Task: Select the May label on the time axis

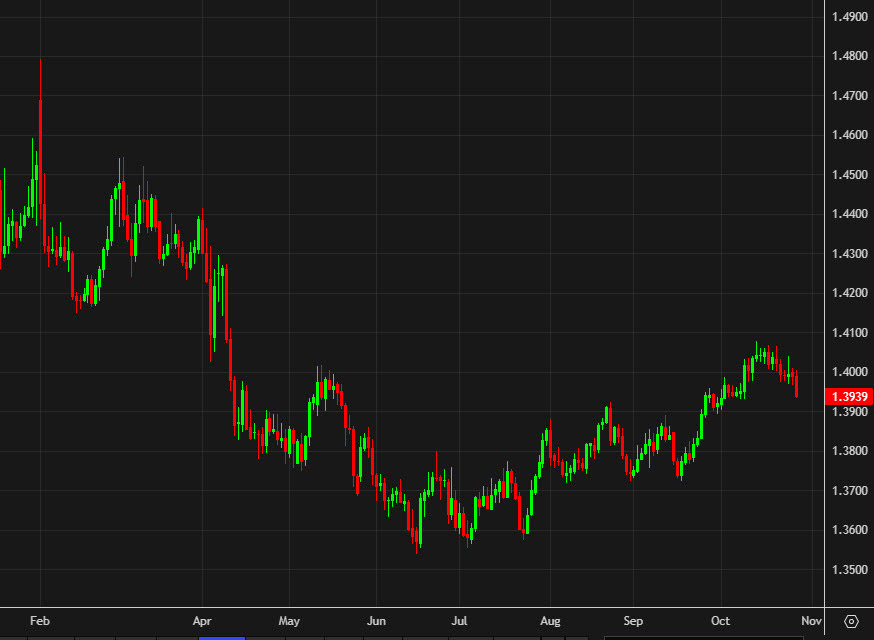Action: (x=289, y=621)
